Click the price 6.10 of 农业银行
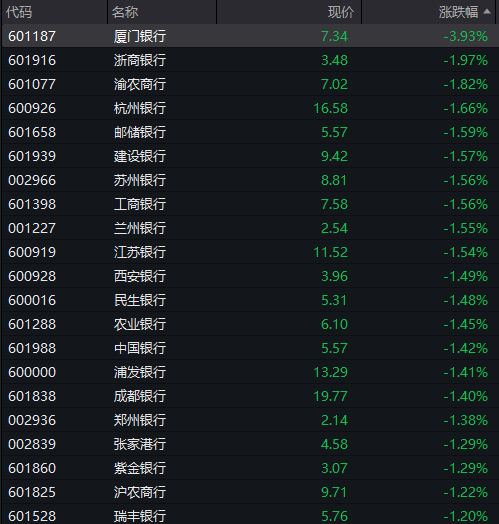 tap(335, 324)
